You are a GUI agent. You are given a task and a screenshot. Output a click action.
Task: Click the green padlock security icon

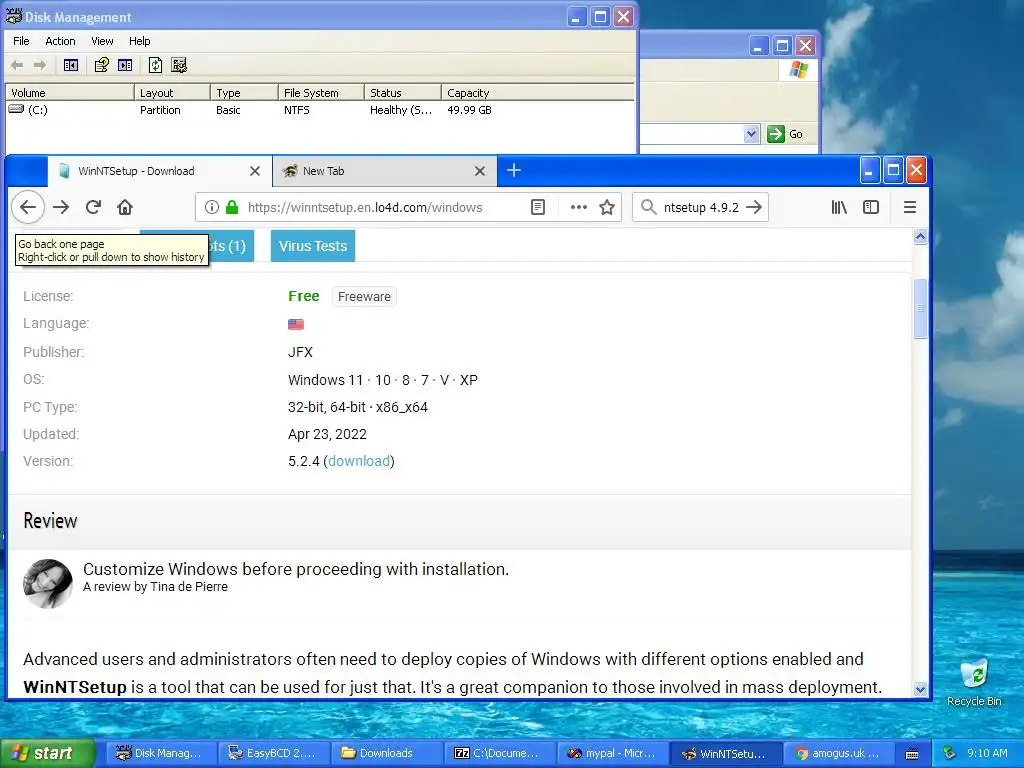[x=232, y=208]
